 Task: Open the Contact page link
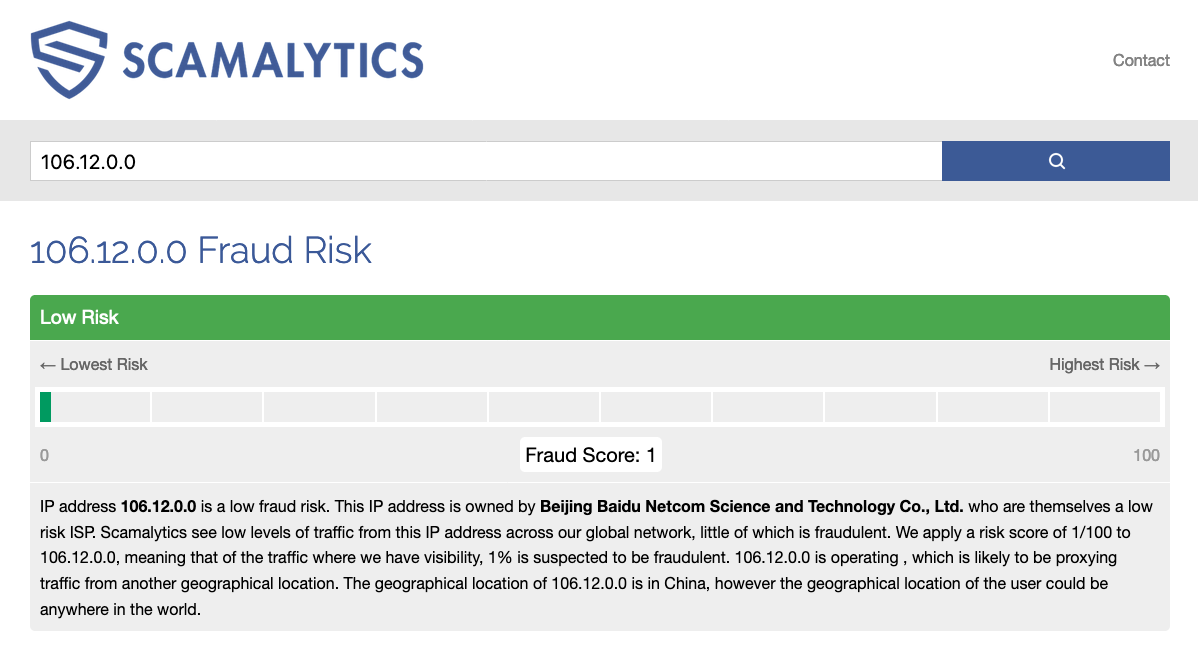[1141, 60]
